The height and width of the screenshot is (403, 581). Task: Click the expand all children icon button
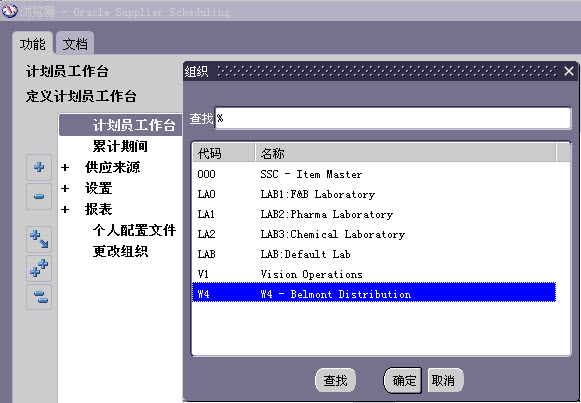tap(39, 239)
